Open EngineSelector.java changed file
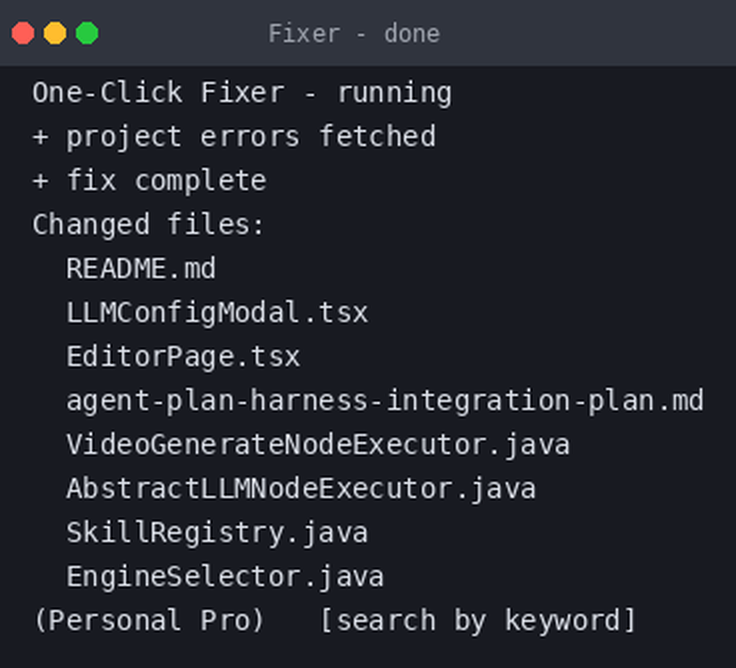The image size is (736, 668). coord(225,577)
